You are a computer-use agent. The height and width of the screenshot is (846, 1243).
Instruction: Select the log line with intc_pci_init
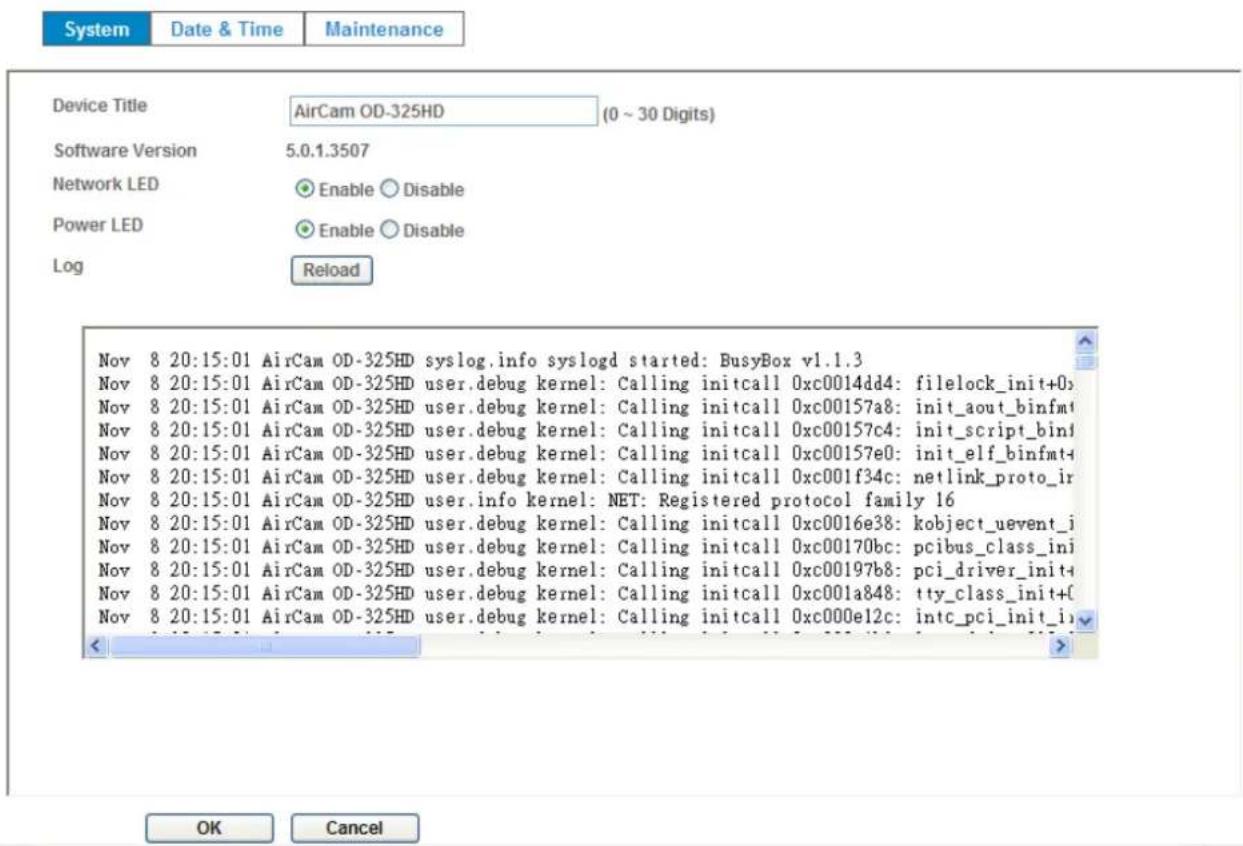tap(586, 617)
